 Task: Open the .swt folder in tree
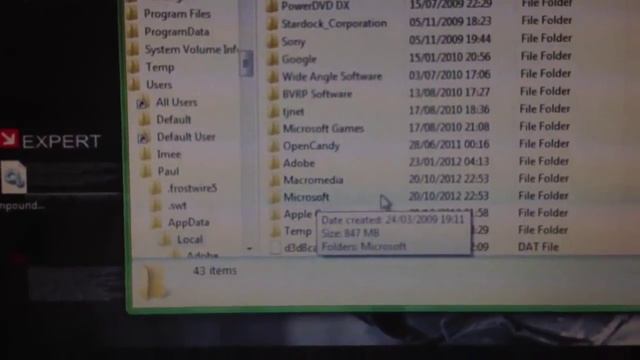click(178, 206)
